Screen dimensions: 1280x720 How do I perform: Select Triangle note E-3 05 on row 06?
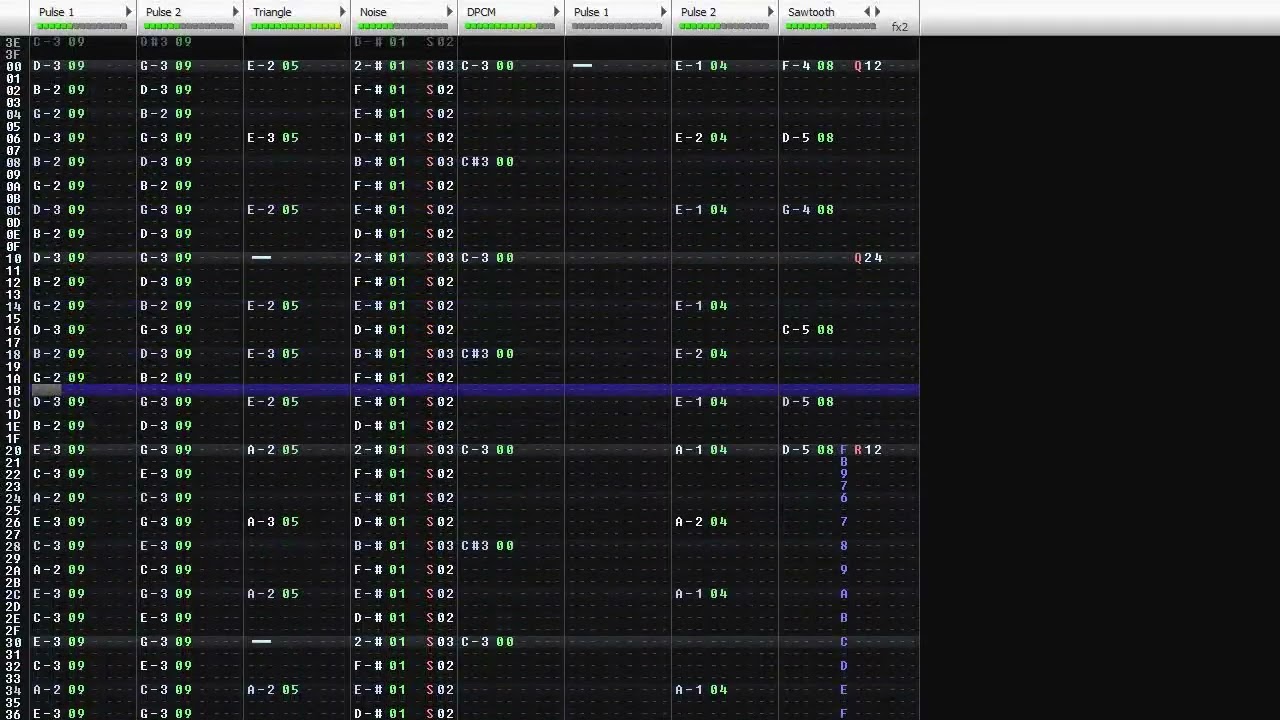[x=273, y=138]
